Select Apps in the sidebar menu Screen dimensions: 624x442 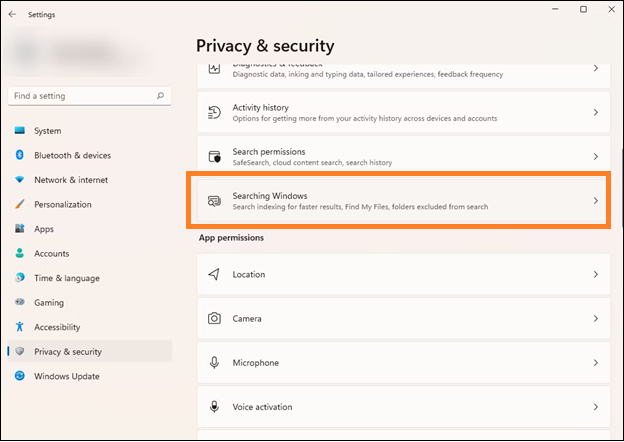pyautogui.click(x=44, y=229)
